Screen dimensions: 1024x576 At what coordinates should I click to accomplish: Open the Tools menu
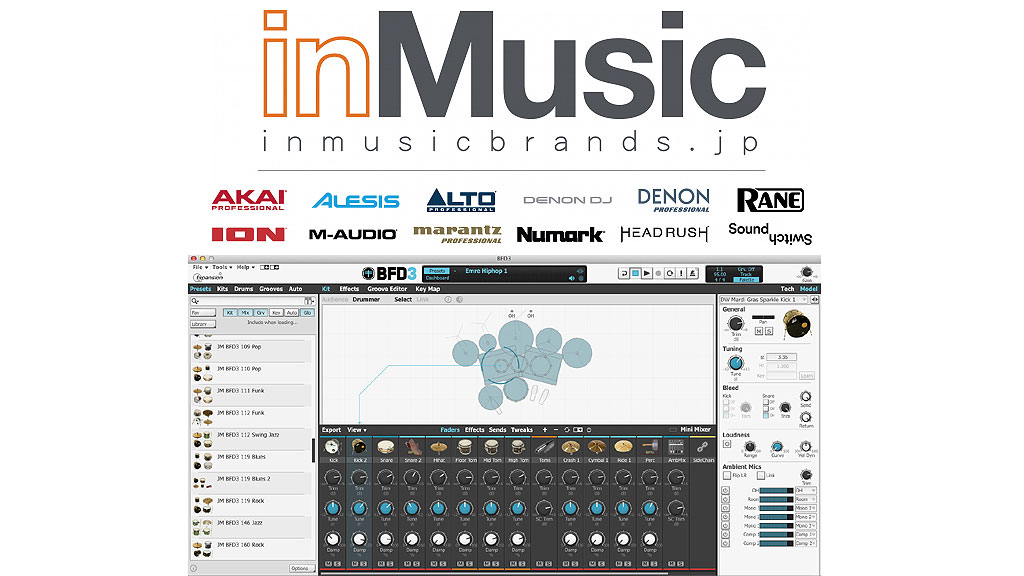tap(221, 267)
